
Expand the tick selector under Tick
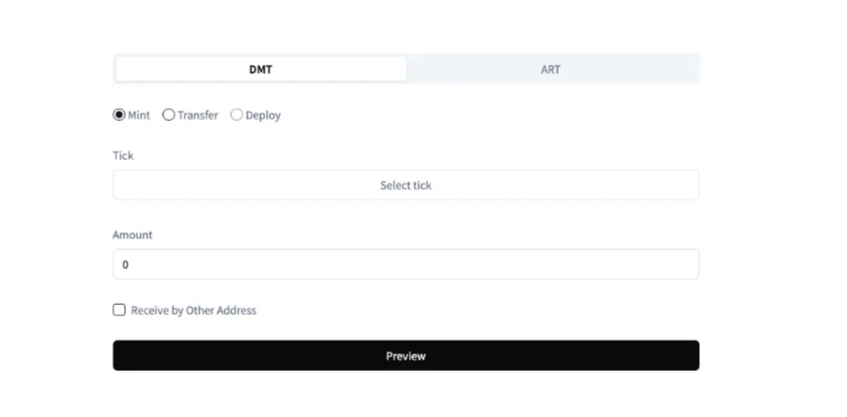coord(406,185)
